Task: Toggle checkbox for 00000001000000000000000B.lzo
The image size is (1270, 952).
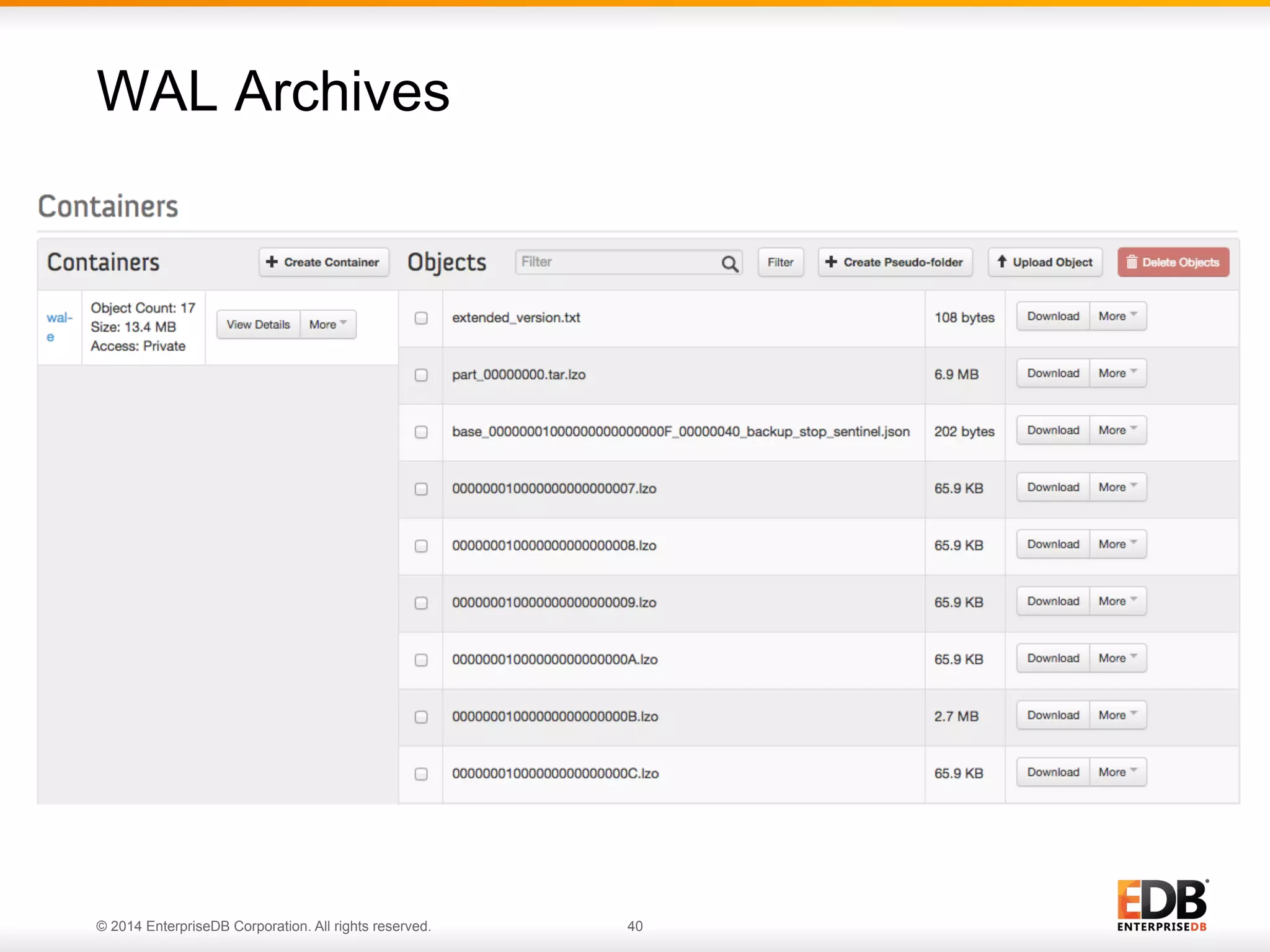Action: (421, 717)
